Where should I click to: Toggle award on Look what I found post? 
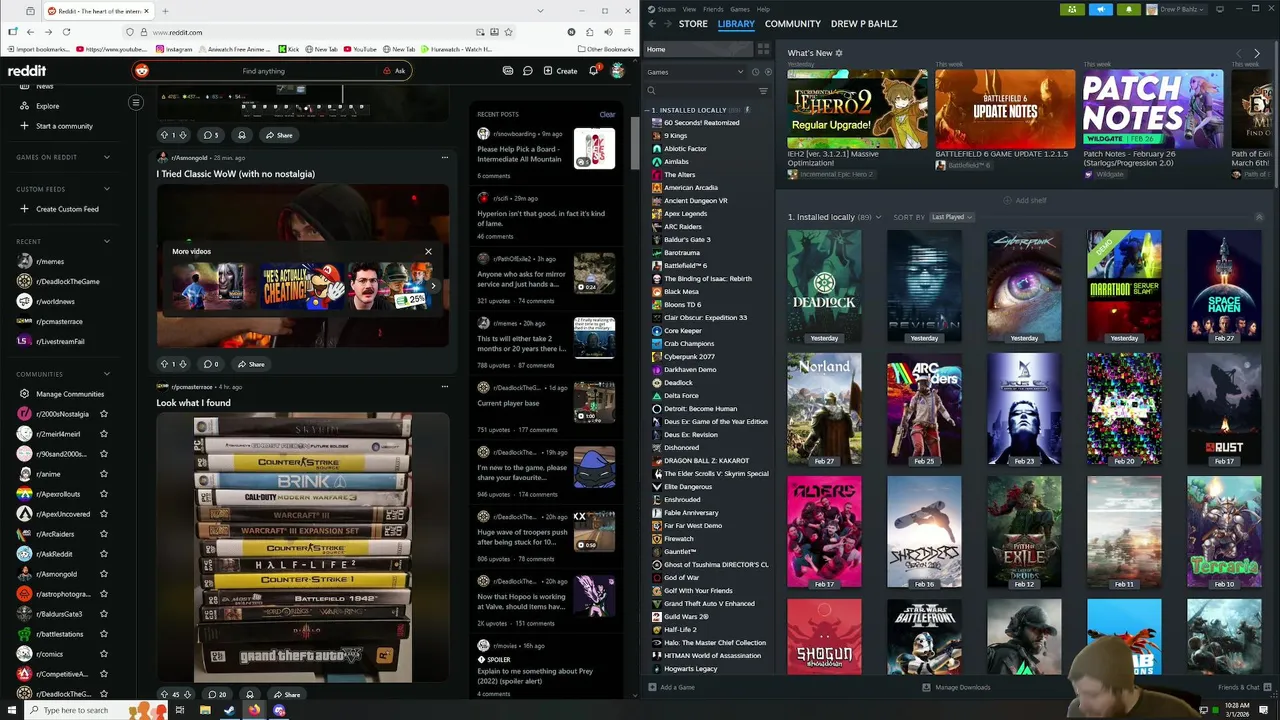pos(250,694)
